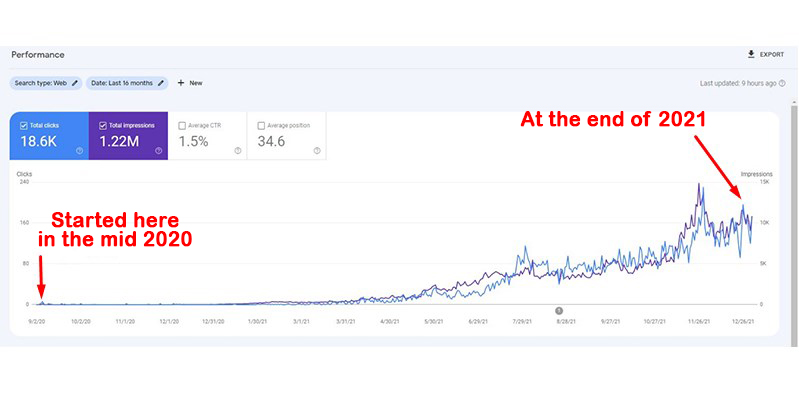This screenshot has width=799, height=398.
Task: Click the New filter button
Action: coord(190,83)
